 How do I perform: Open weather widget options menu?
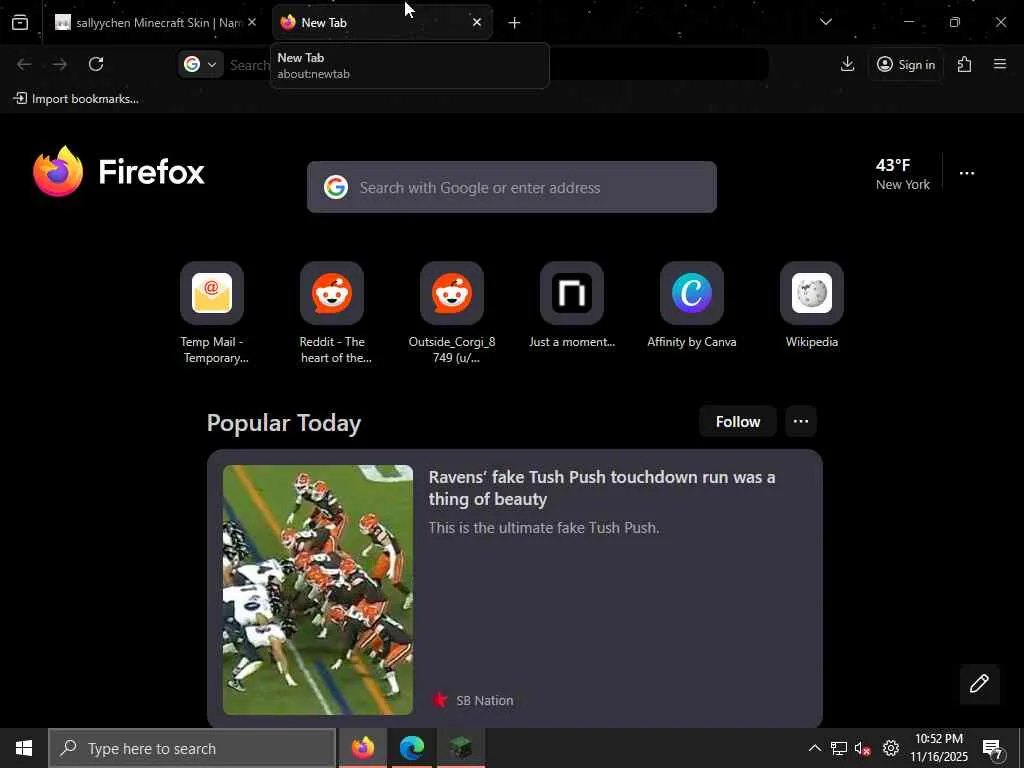tap(967, 173)
